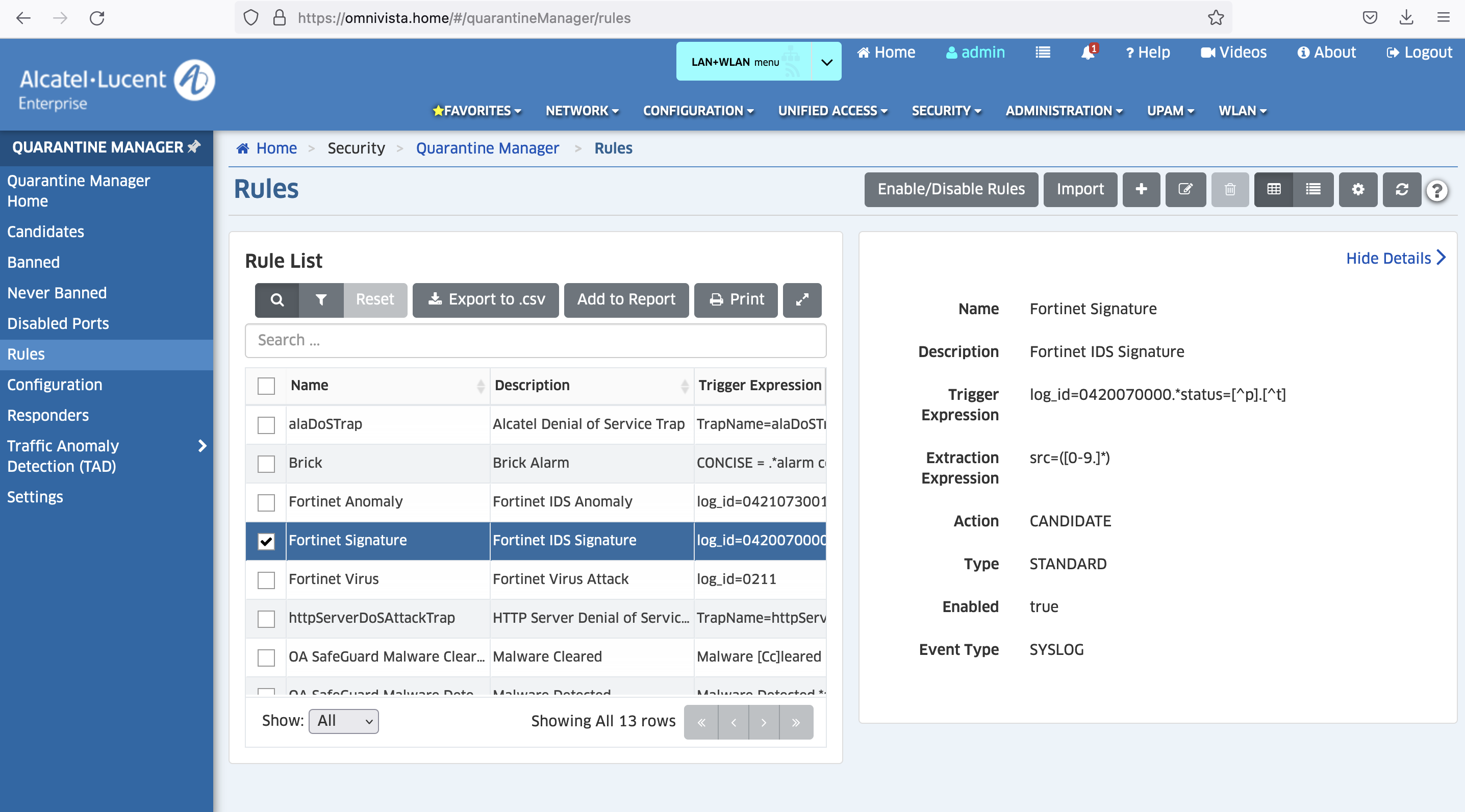This screenshot has width=1465, height=812.
Task: Expand the LAN+WLAN menu dropdown arrow
Action: [826, 62]
